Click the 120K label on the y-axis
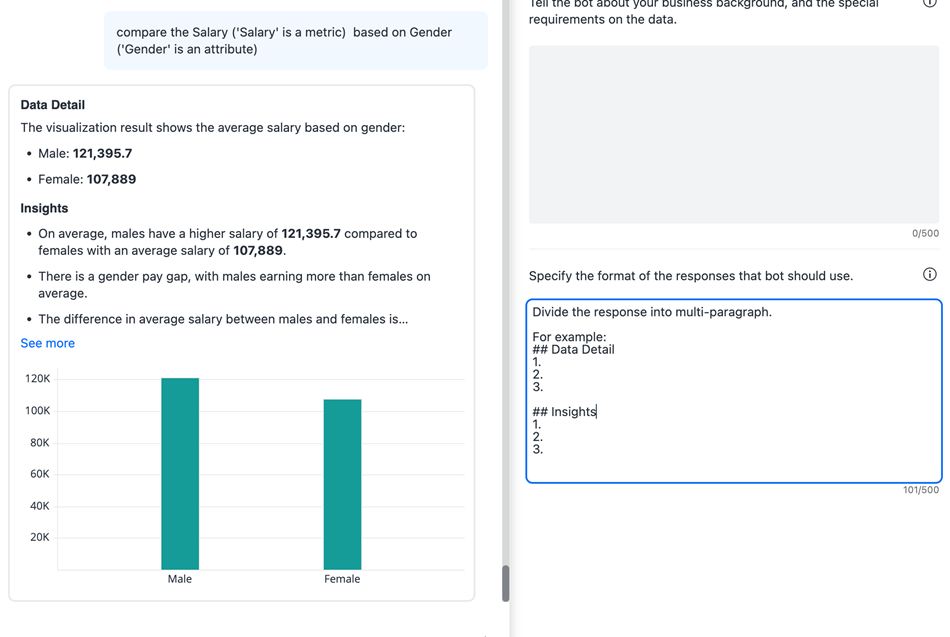Image resolution: width=950 pixels, height=637 pixels. [x=38, y=379]
